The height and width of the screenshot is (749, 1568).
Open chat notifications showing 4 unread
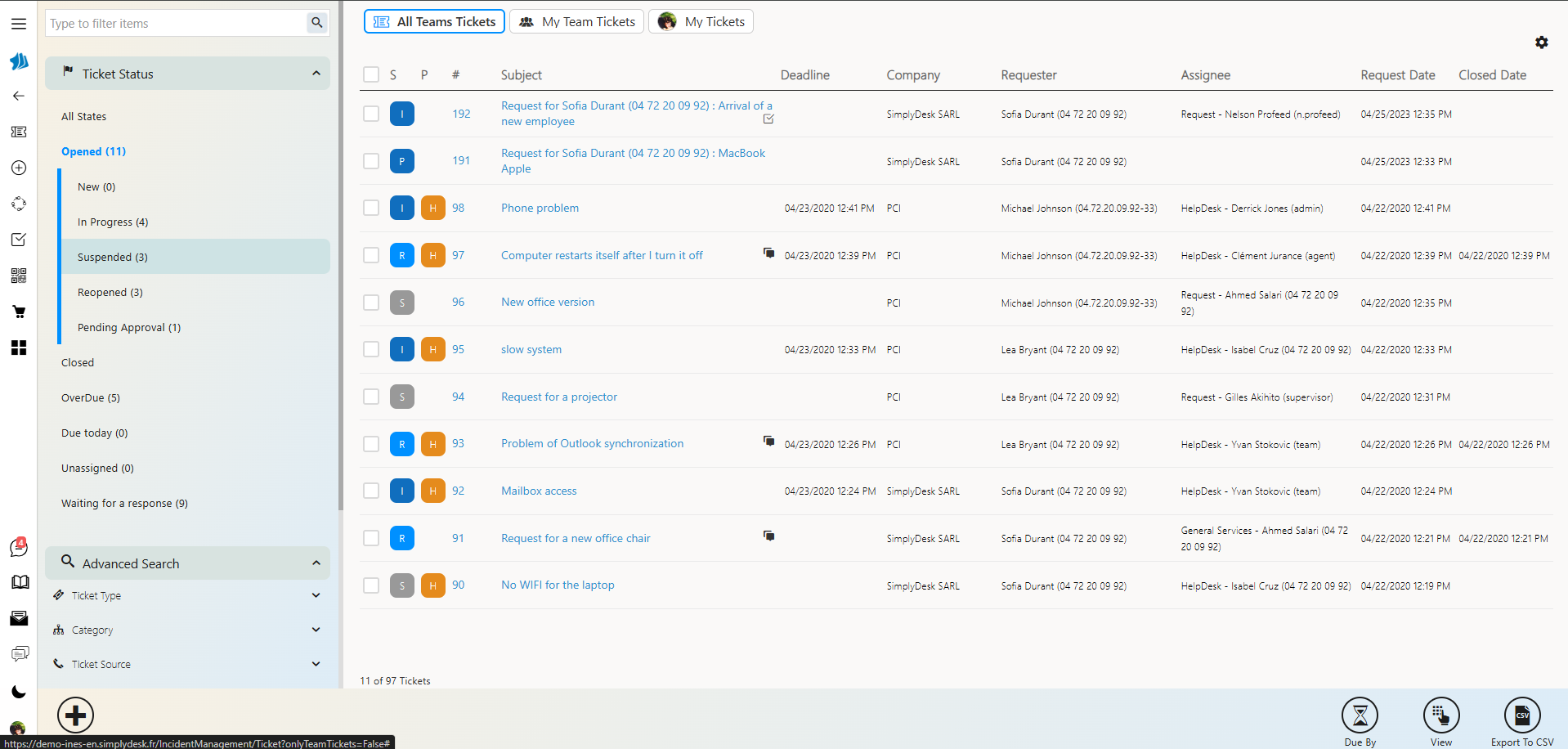tap(18, 548)
